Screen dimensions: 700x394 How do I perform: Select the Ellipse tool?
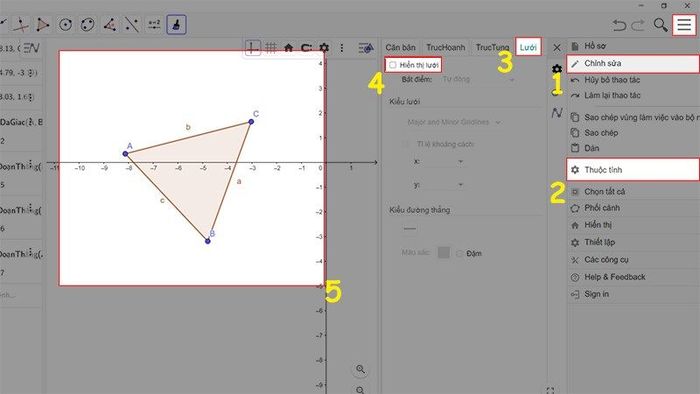pos(88,25)
